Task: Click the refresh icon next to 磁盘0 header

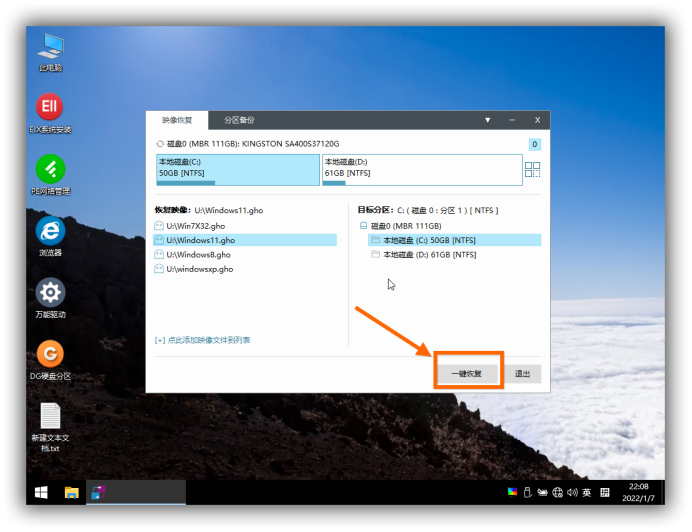Action: click(159, 144)
